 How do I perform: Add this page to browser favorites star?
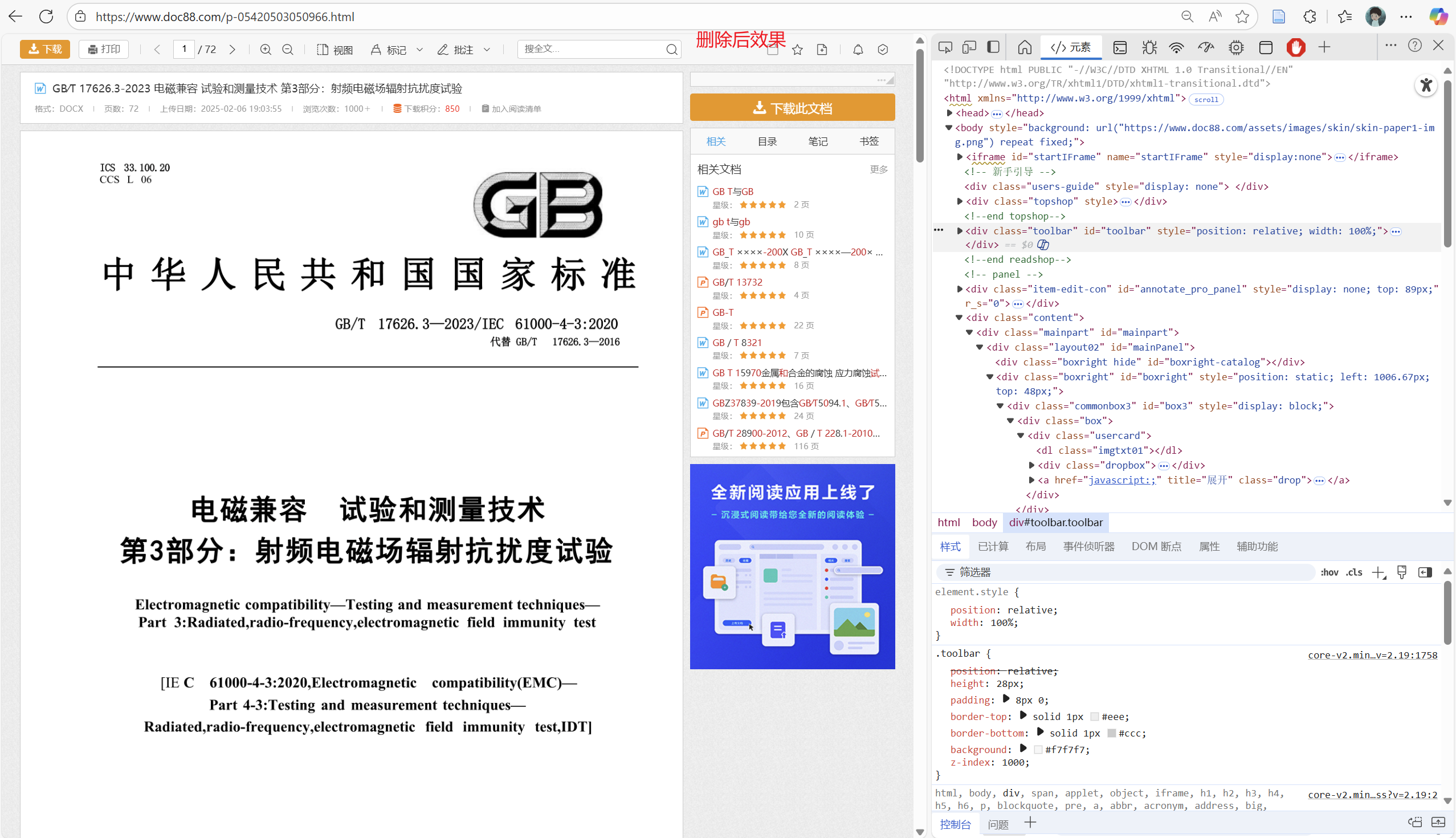(1242, 17)
